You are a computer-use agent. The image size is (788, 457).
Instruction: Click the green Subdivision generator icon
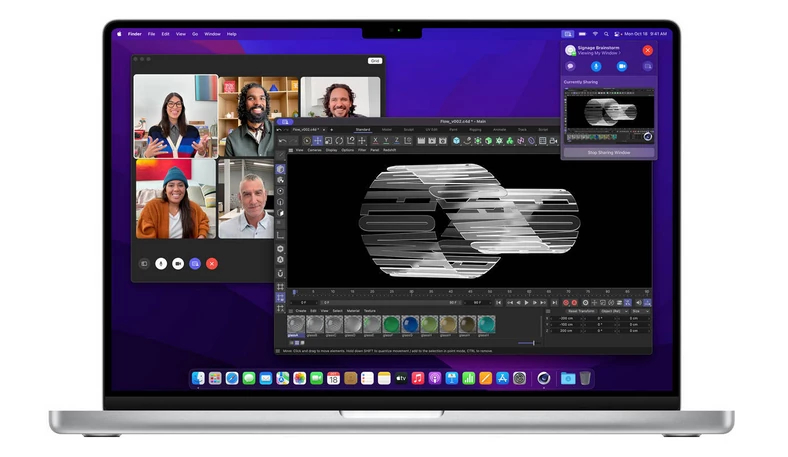point(478,141)
